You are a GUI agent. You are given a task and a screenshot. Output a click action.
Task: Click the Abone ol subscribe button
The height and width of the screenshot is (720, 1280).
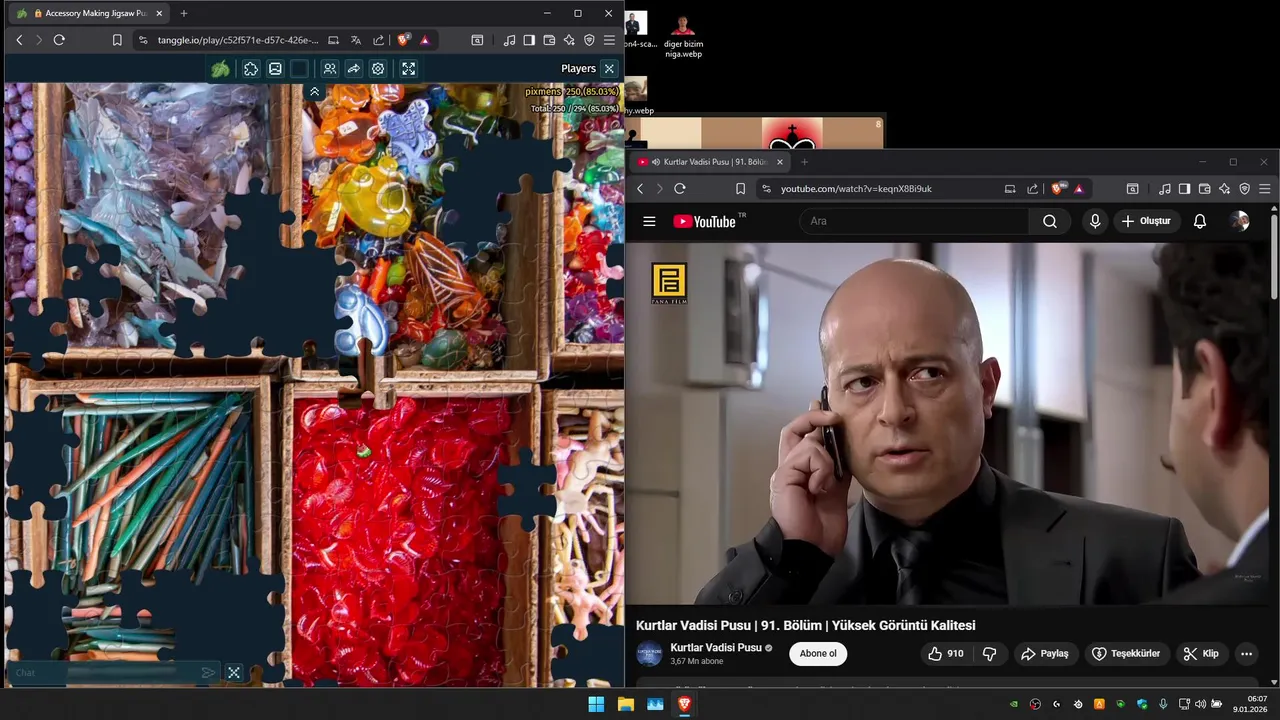818,653
